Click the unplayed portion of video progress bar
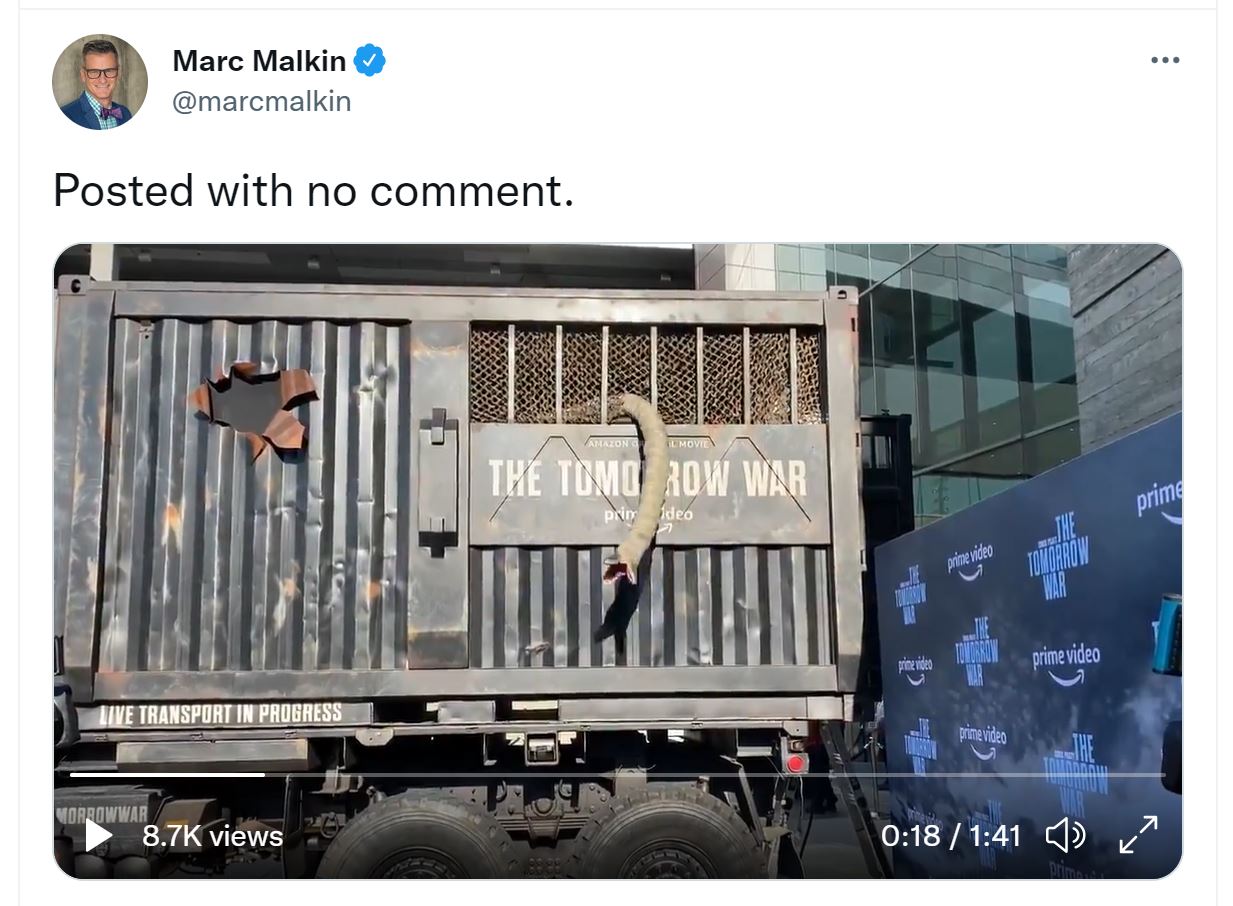 pyautogui.click(x=700, y=775)
